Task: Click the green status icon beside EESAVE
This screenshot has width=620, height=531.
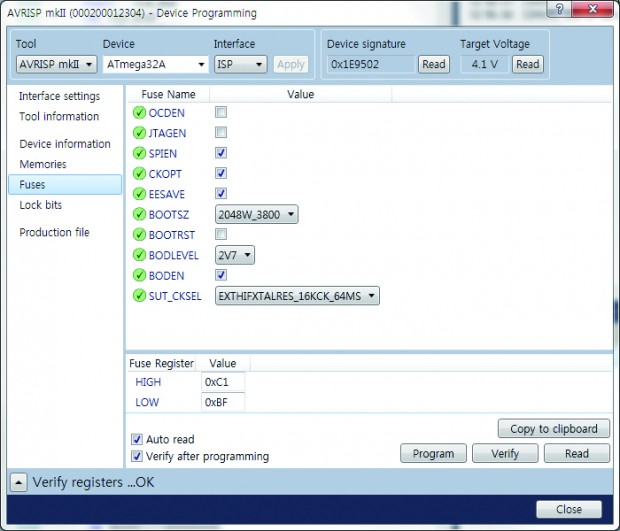Action: tap(139, 194)
